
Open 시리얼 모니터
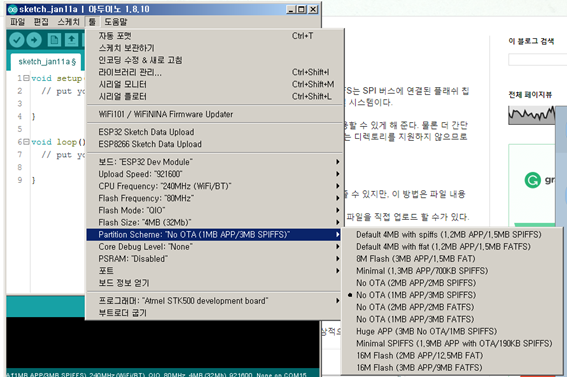215,84
